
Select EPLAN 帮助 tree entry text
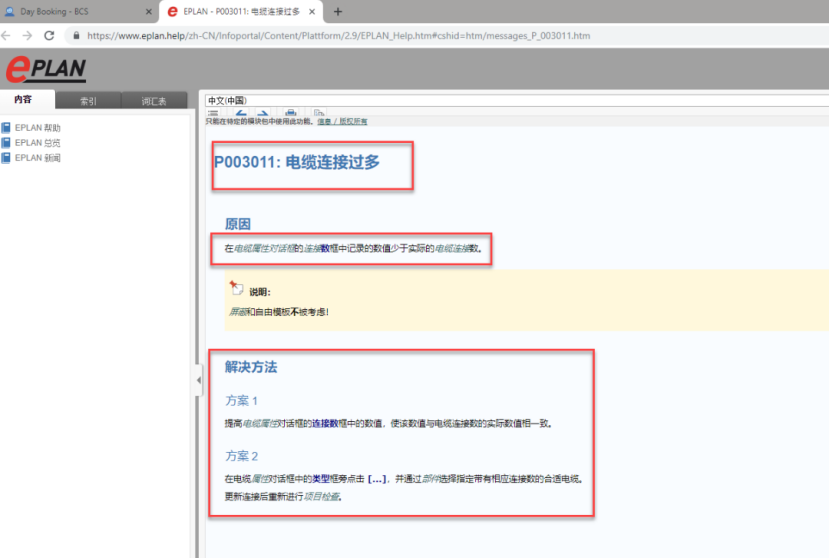pos(38,128)
